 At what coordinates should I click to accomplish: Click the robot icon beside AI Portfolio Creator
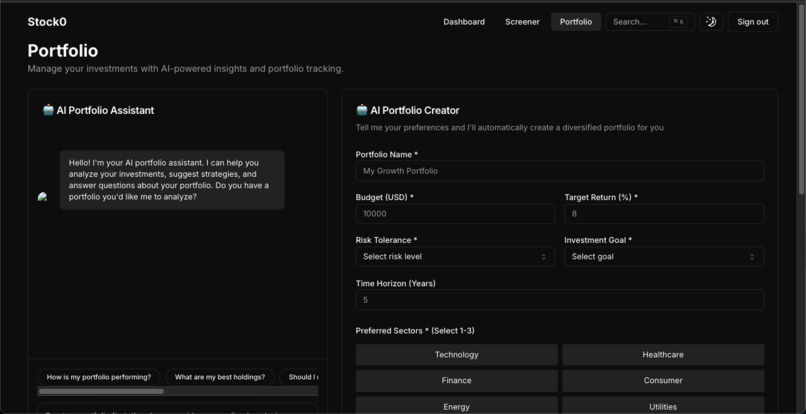pos(362,110)
